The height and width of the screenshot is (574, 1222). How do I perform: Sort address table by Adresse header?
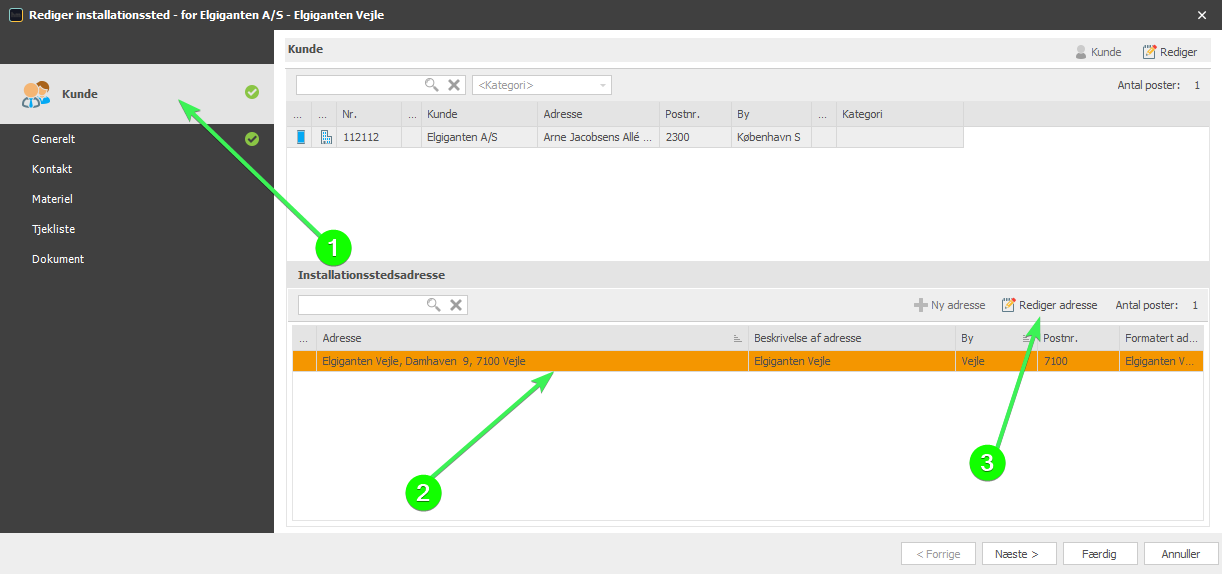(x=532, y=338)
